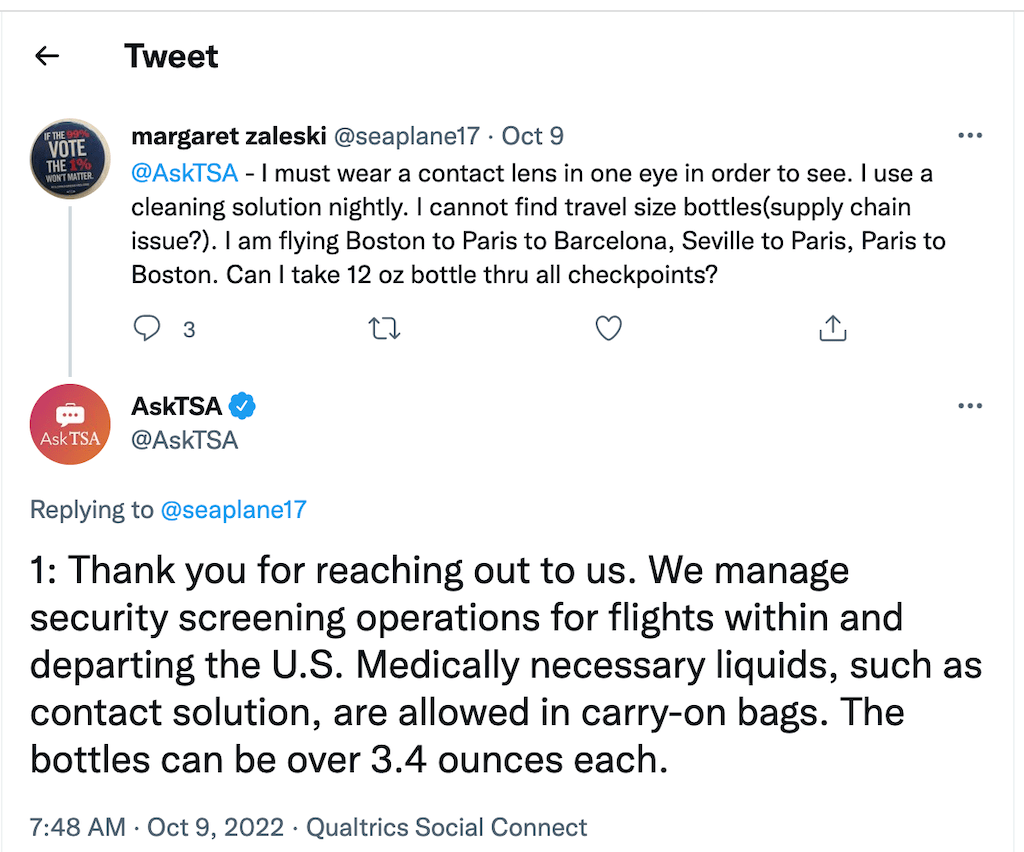
Task: Open the reply icon on margaret's tweet
Action: click(147, 327)
